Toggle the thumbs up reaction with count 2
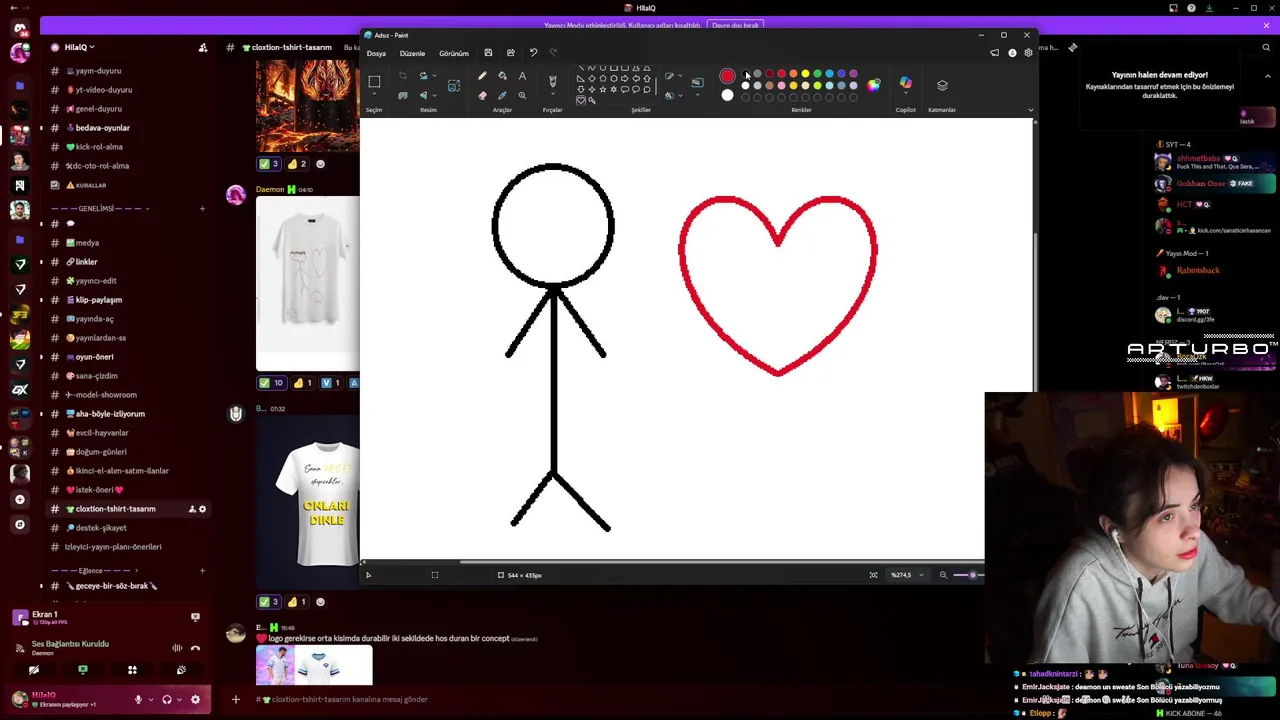 pyautogui.click(x=297, y=164)
